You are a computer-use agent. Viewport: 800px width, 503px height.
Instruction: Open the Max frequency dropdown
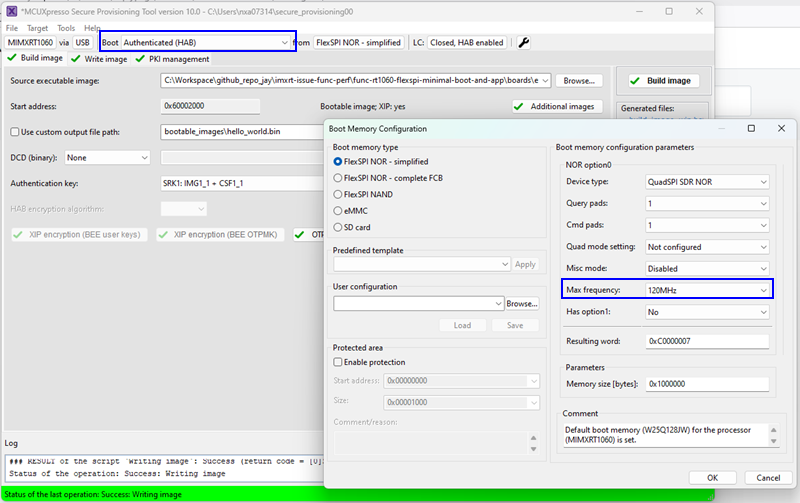(708, 291)
